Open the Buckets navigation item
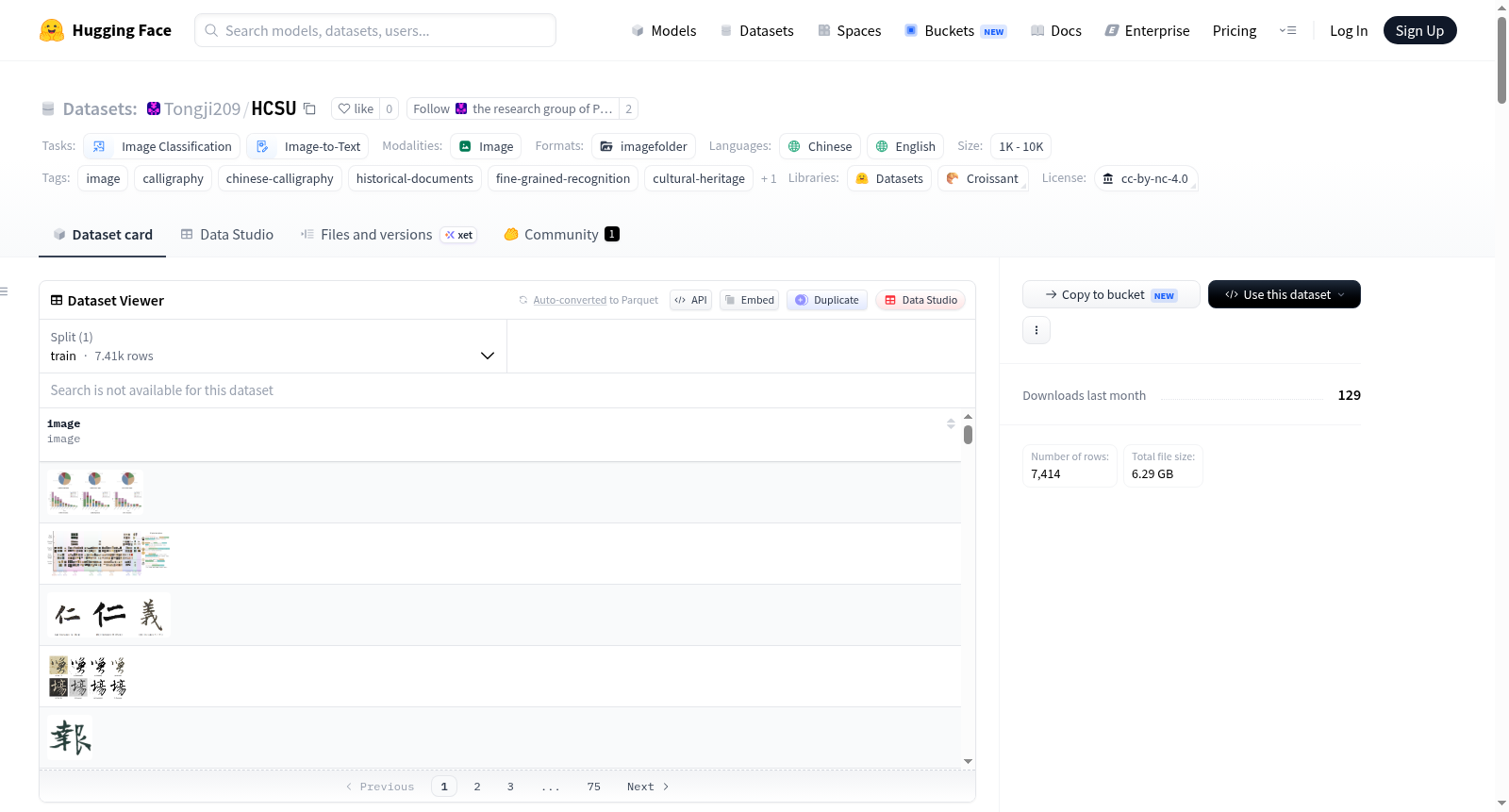 click(x=955, y=31)
